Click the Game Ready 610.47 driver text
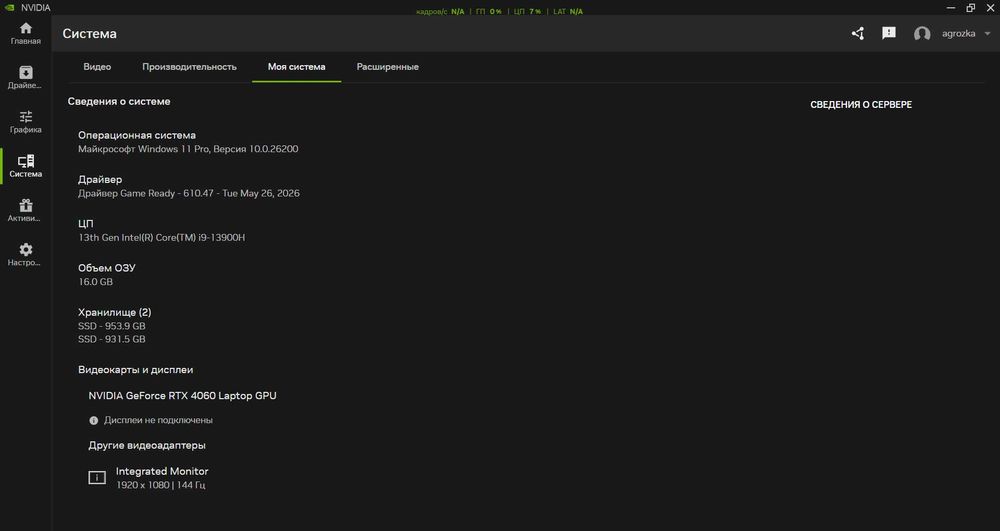This screenshot has height=531, width=1000. pyautogui.click(x=189, y=193)
